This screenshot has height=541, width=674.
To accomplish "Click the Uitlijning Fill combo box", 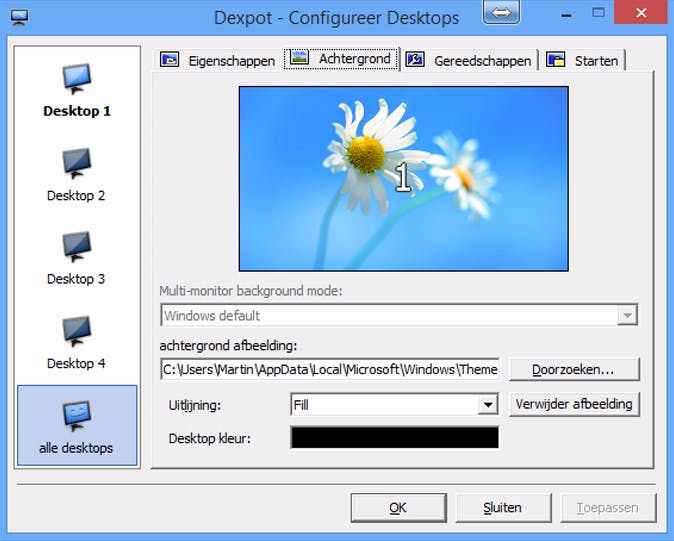I will click(395, 404).
